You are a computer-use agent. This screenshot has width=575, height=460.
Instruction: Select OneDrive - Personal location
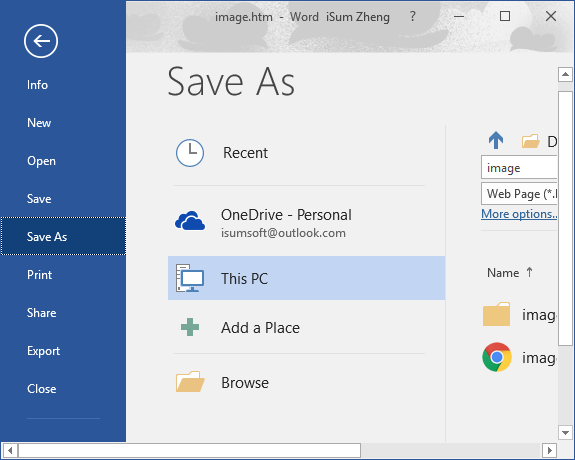[x=307, y=222]
